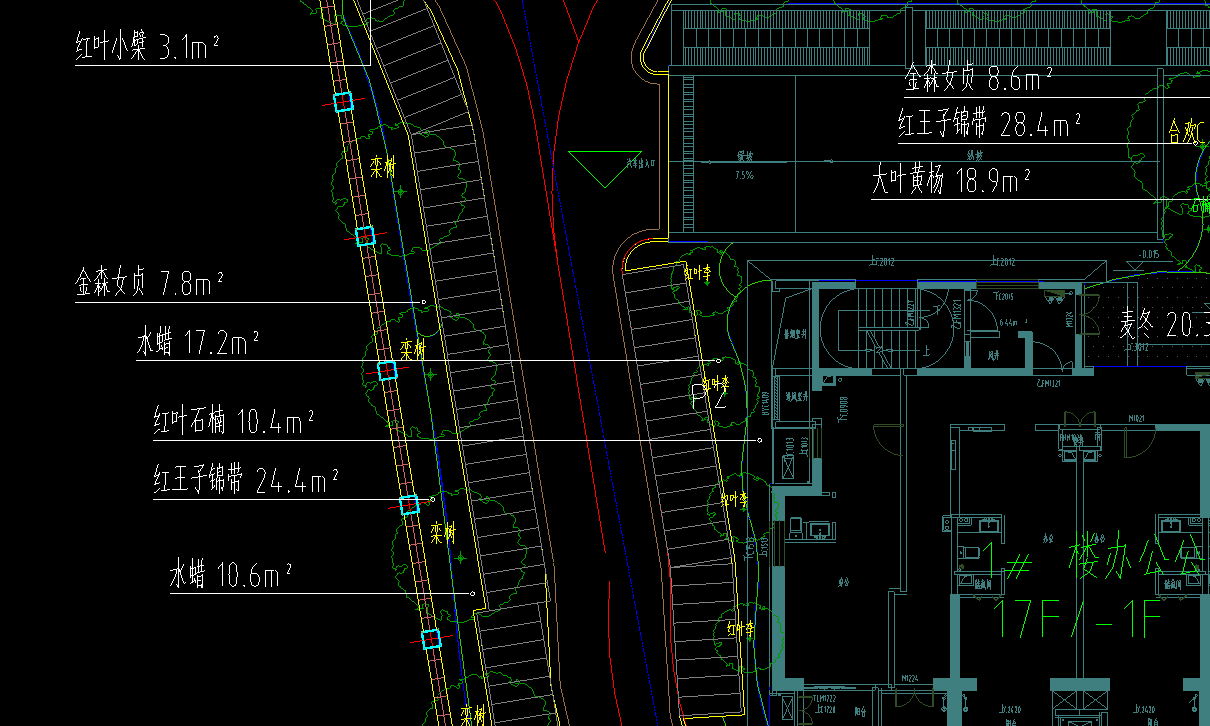Pick leader endpoint circle of 红叶石楠 10.4m²

[760, 440]
